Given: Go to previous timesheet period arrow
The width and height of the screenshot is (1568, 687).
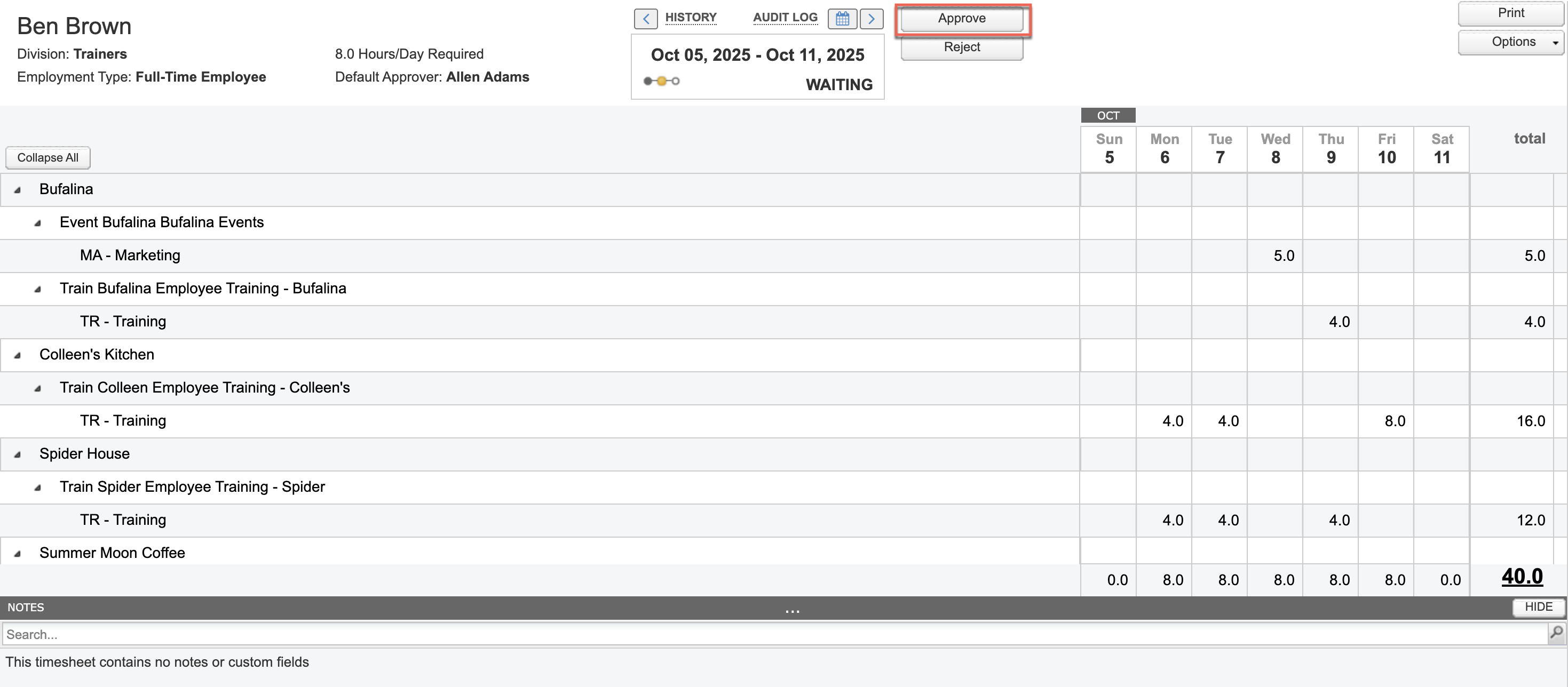Looking at the screenshot, I should click(x=645, y=18).
